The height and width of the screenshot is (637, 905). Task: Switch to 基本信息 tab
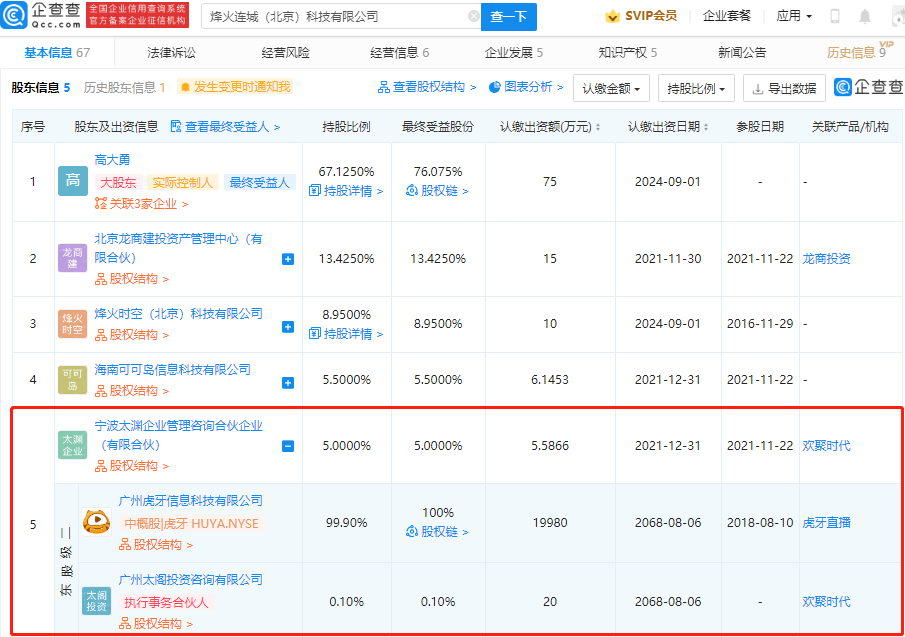57,53
